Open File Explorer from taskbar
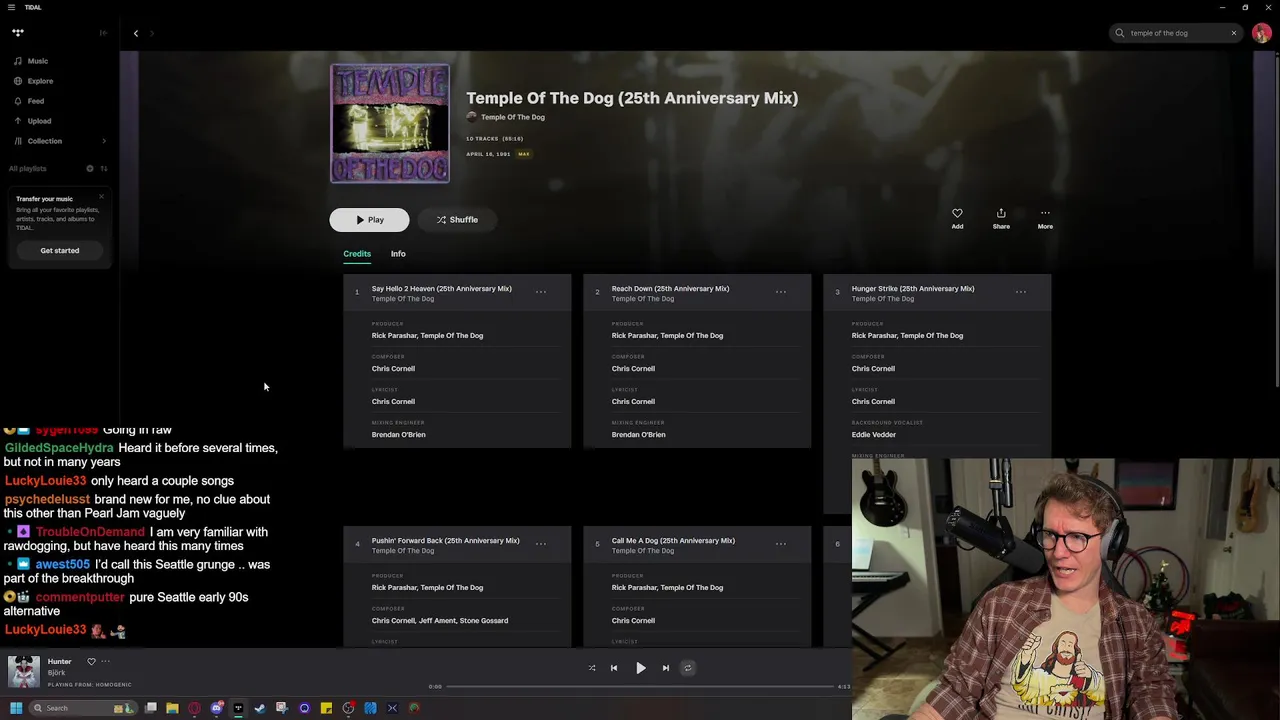Image resolution: width=1280 pixels, height=720 pixels. (x=172, y=708)
